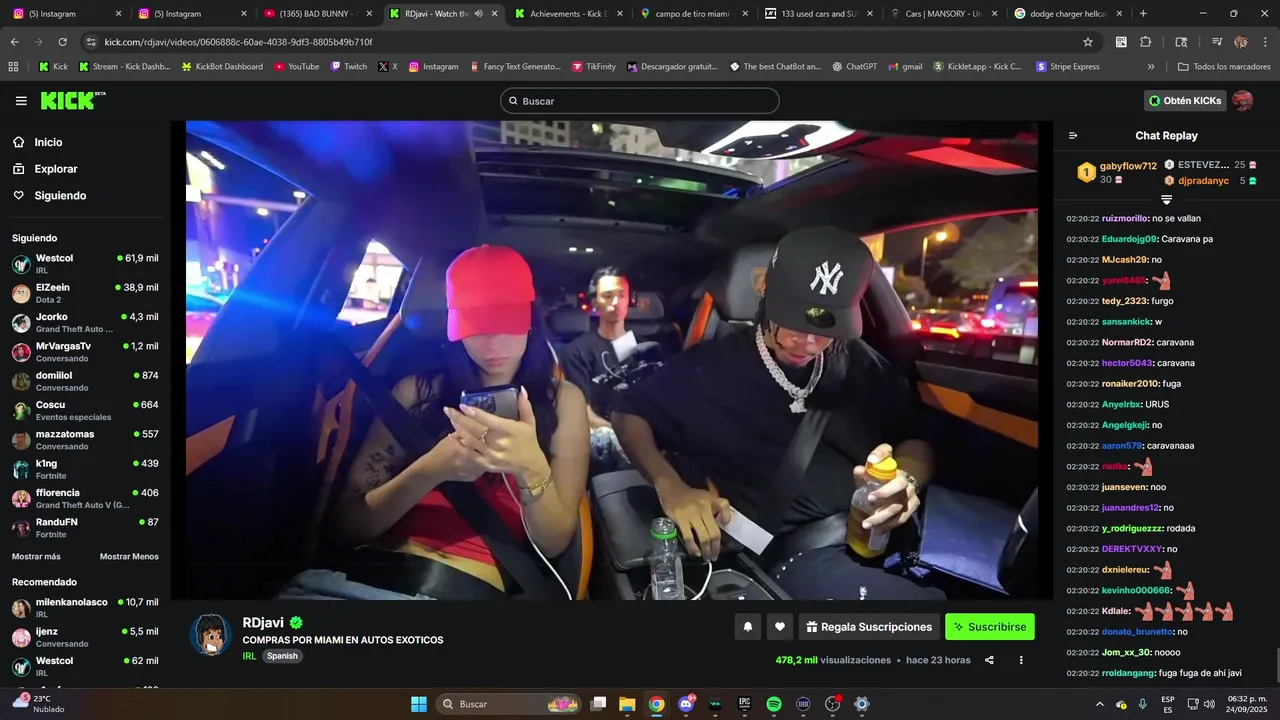Image resolution: width=1280 pixels, height=720 pixels.
Task: Open ijenz recommended channel
Action: [85, 637]
